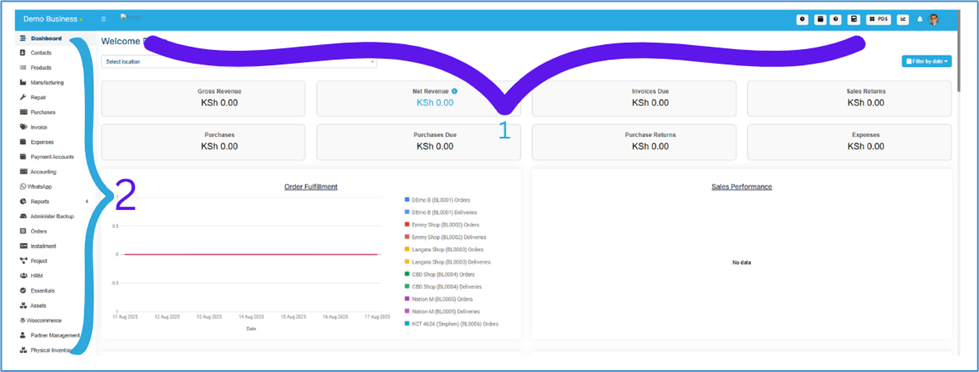Toggle CBD Shop (BL0004) Orders legend entry
Screen dimensions: 979x372
pyautogui.click(x=440, y=274)
